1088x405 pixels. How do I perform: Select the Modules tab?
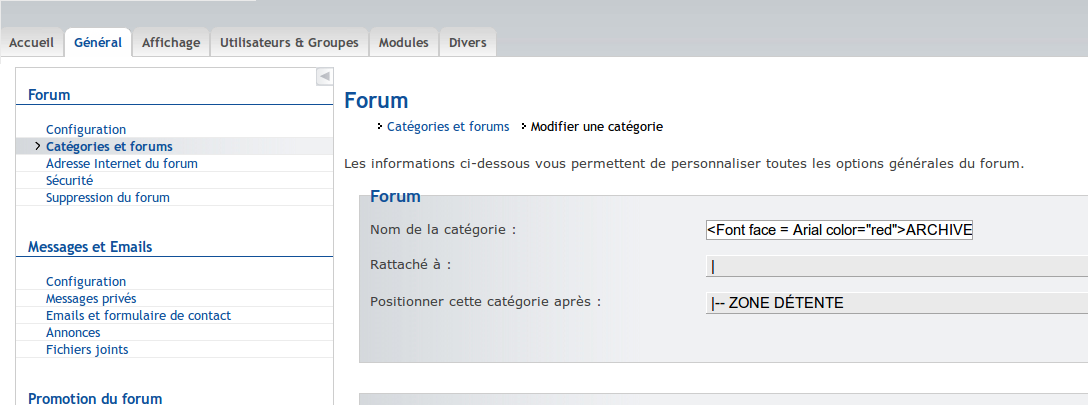pyautogui.click(x=403, y=42)
